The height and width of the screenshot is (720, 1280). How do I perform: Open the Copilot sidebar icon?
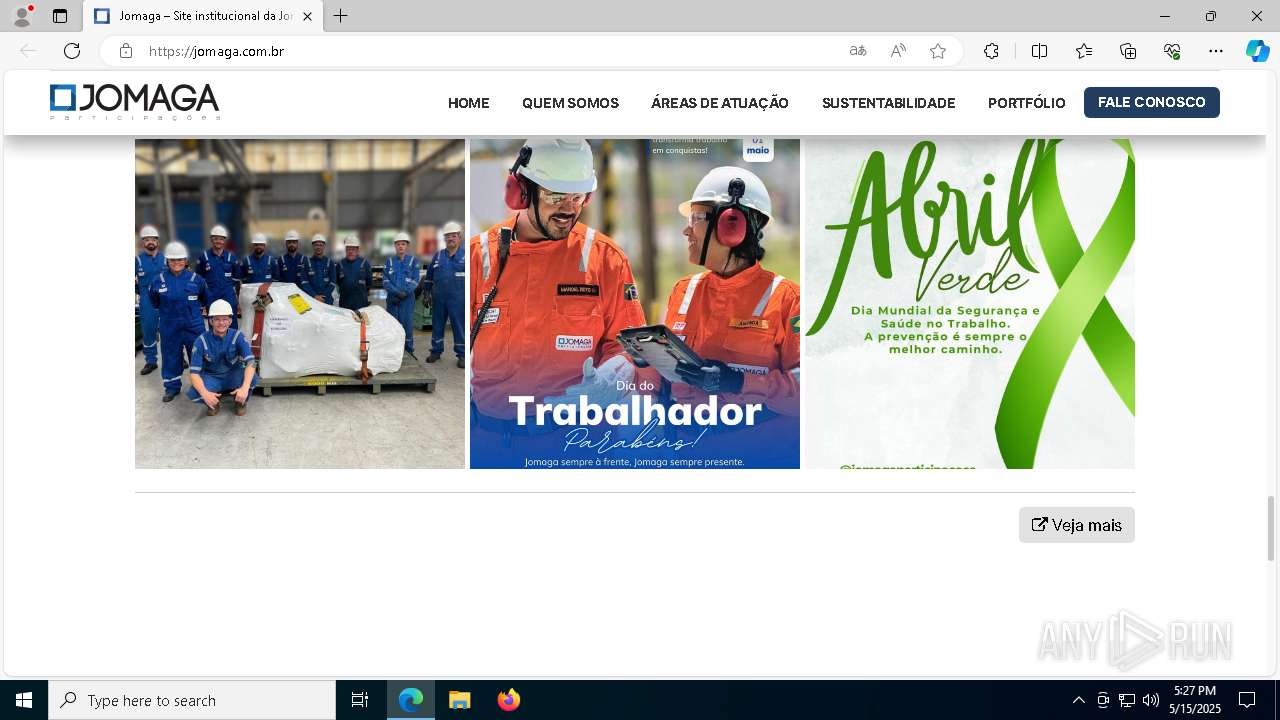(1257, 51)
